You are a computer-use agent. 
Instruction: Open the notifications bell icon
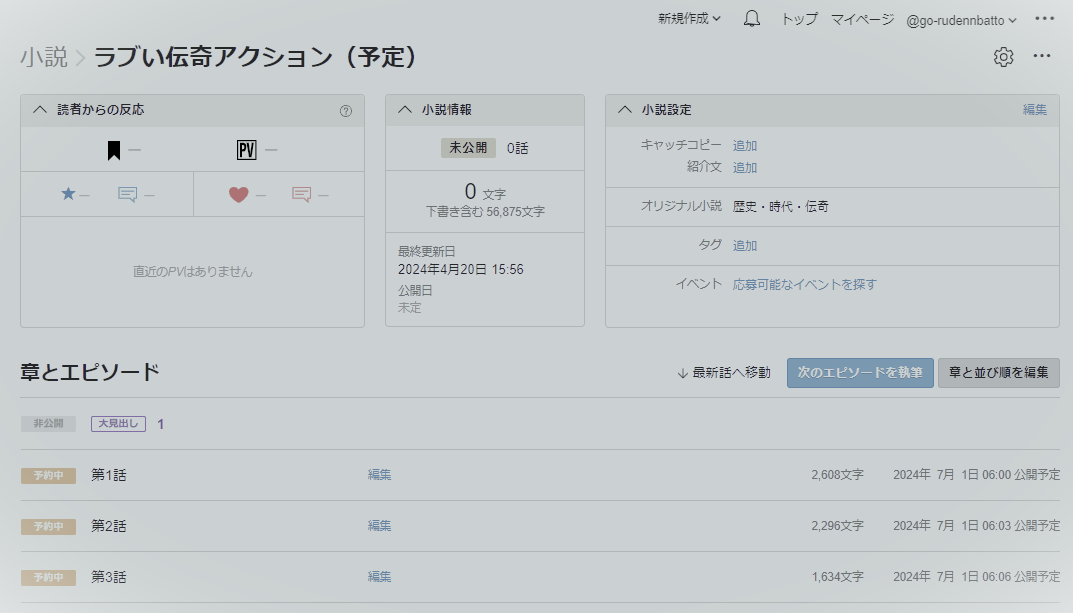point(752,19)
